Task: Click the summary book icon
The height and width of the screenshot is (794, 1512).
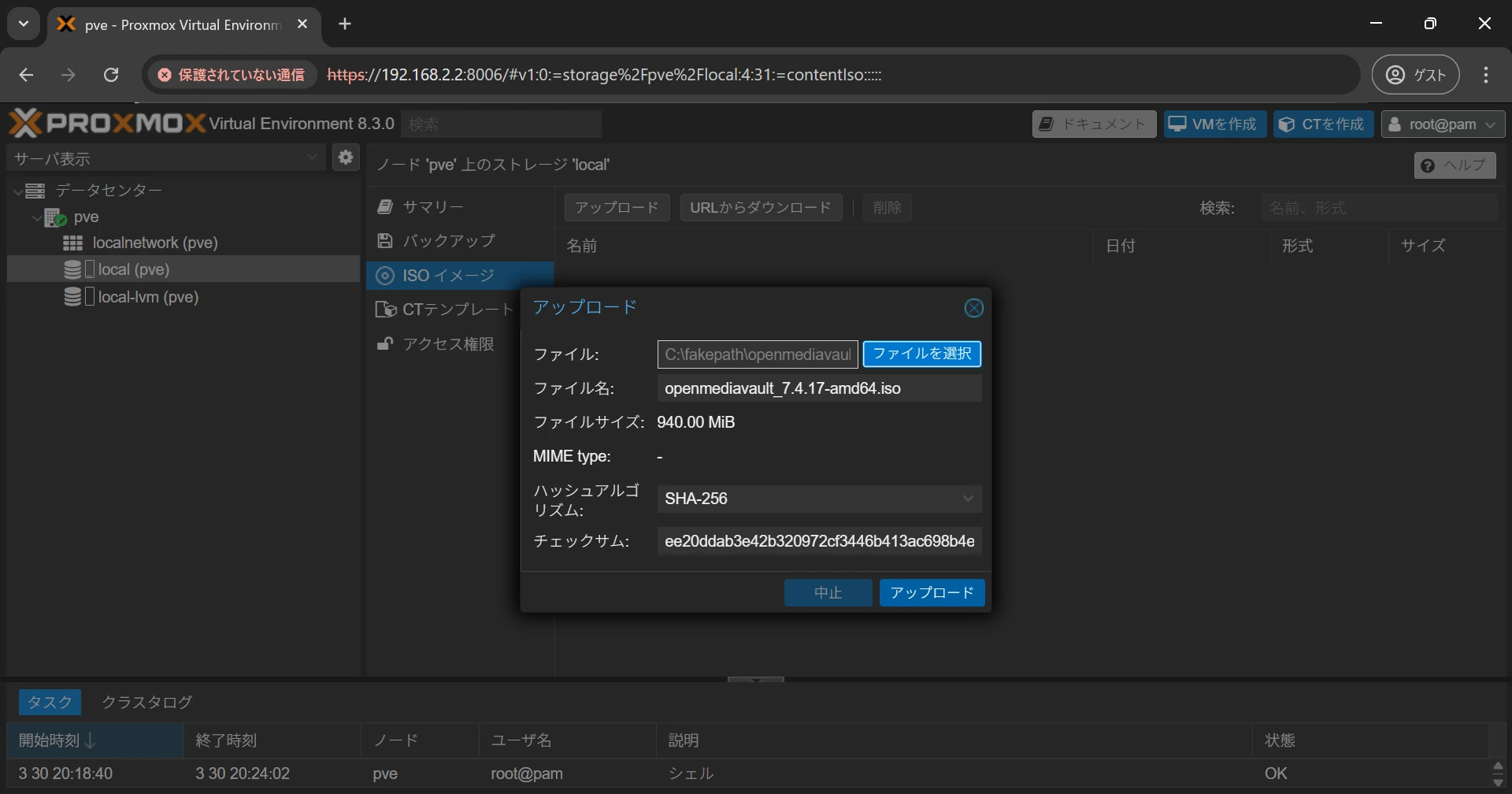Action: point(385,206)
